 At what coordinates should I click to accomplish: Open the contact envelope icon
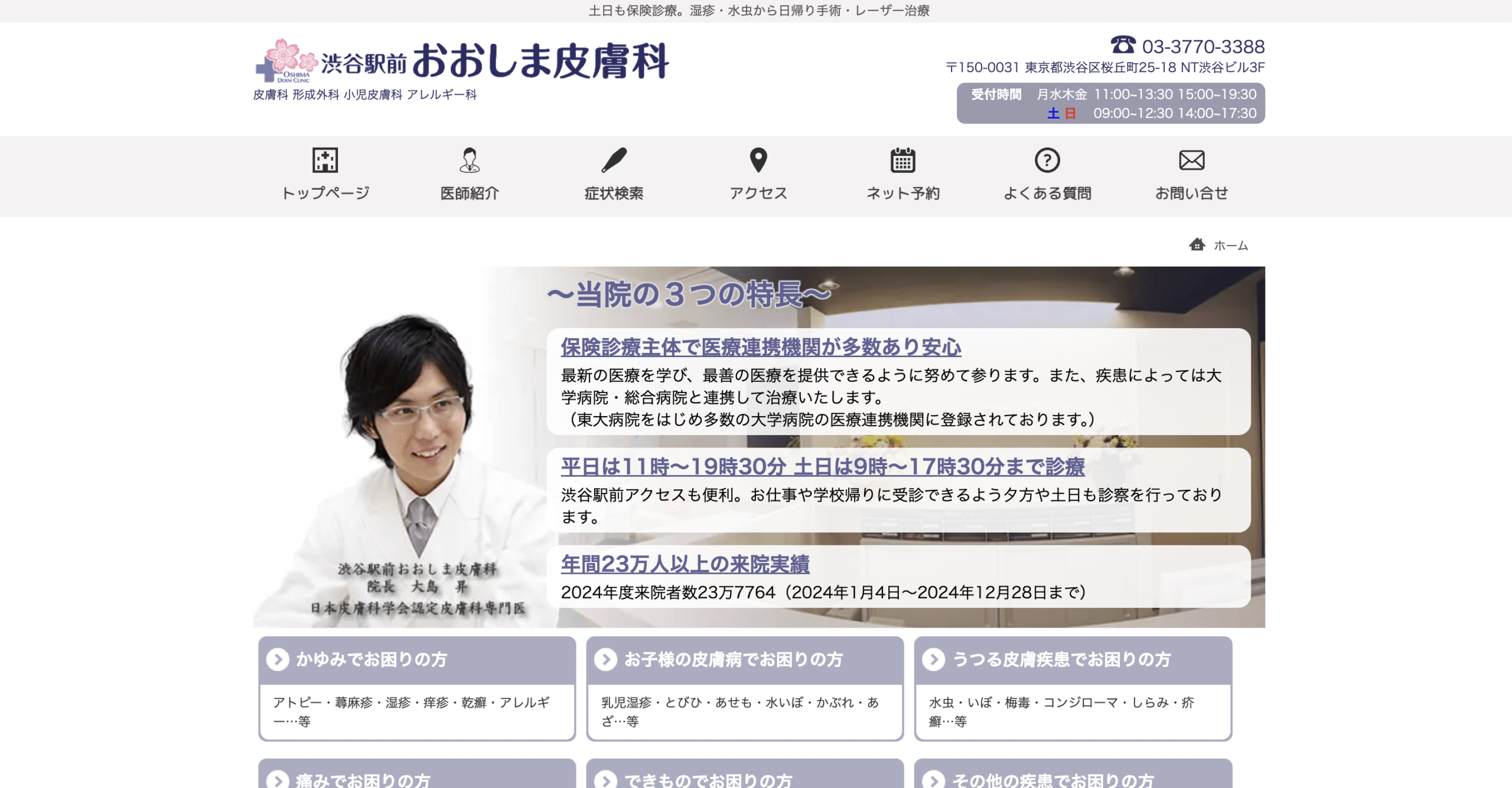point(1191,160)
